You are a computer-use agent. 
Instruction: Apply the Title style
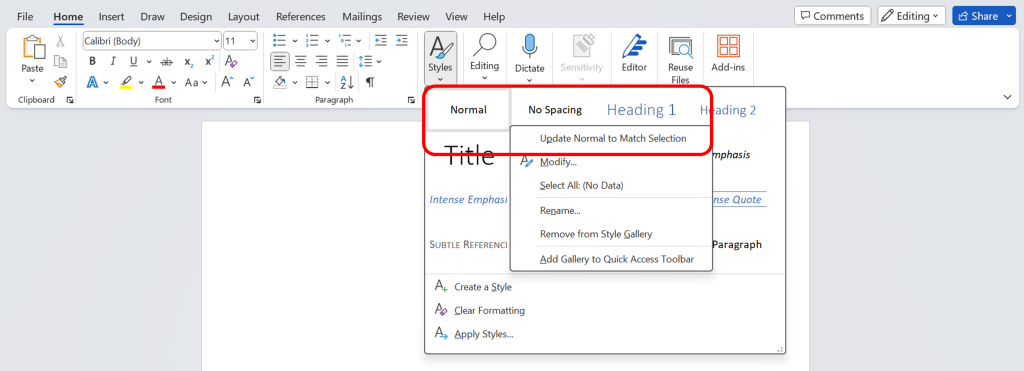tap(468, 156)
